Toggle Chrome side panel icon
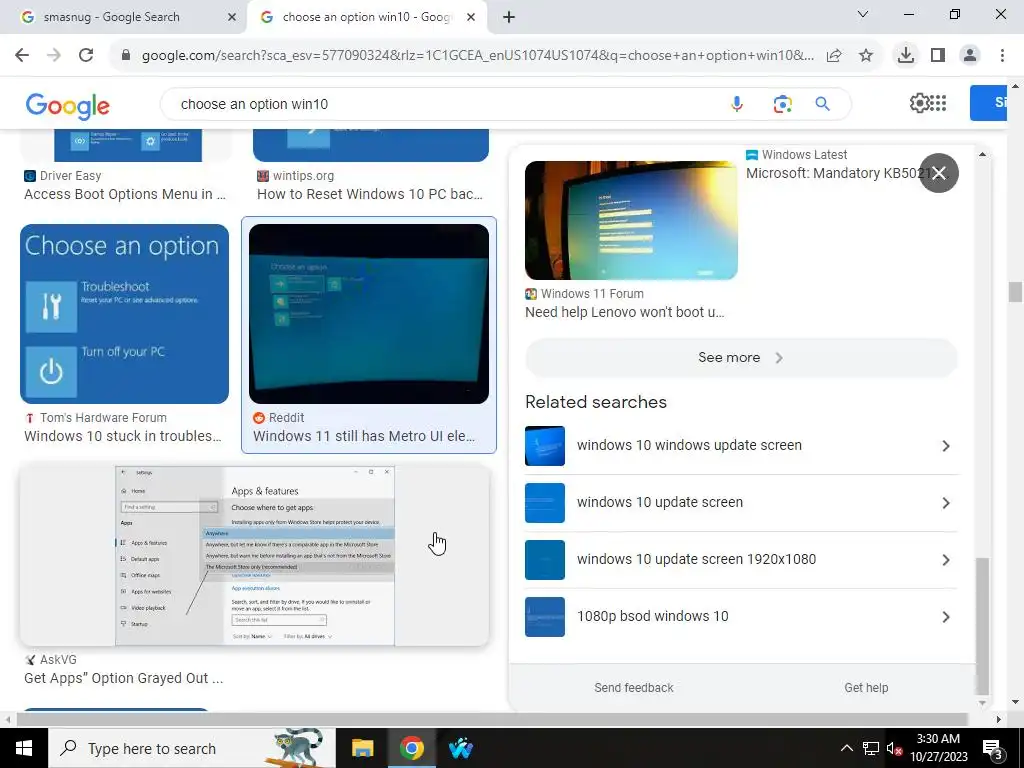This screenshot has height=768, width=1024. pyautogui.click(x=938, y=56)
